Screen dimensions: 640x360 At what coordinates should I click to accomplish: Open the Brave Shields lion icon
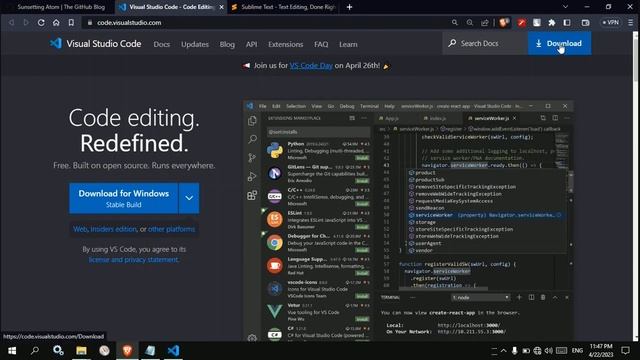click(x=504, y=22)
